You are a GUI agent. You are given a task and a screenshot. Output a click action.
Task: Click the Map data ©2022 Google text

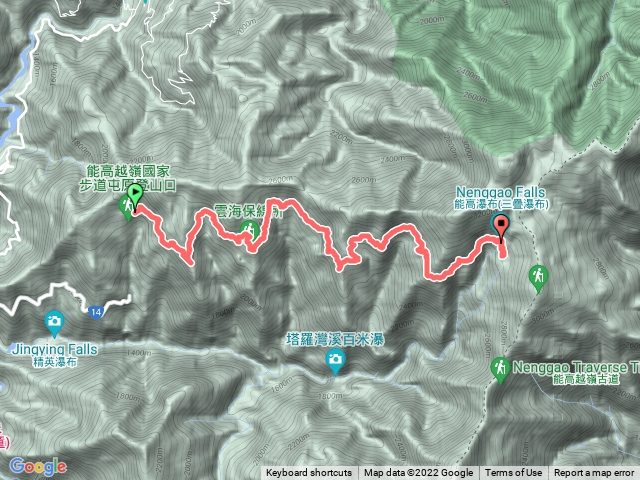[x=419, y=473]
